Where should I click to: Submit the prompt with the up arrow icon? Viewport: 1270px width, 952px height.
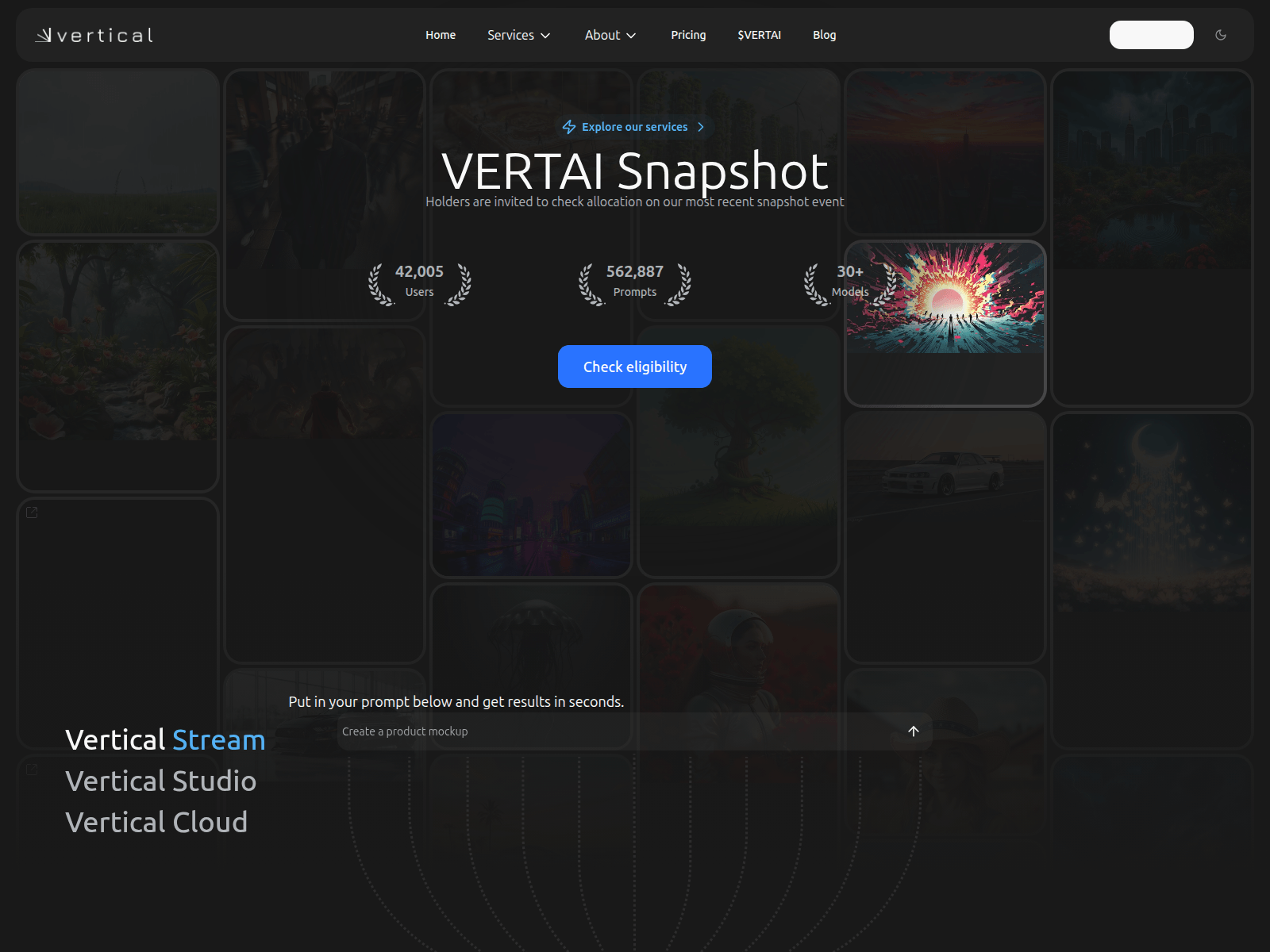(x=914, y=731)
